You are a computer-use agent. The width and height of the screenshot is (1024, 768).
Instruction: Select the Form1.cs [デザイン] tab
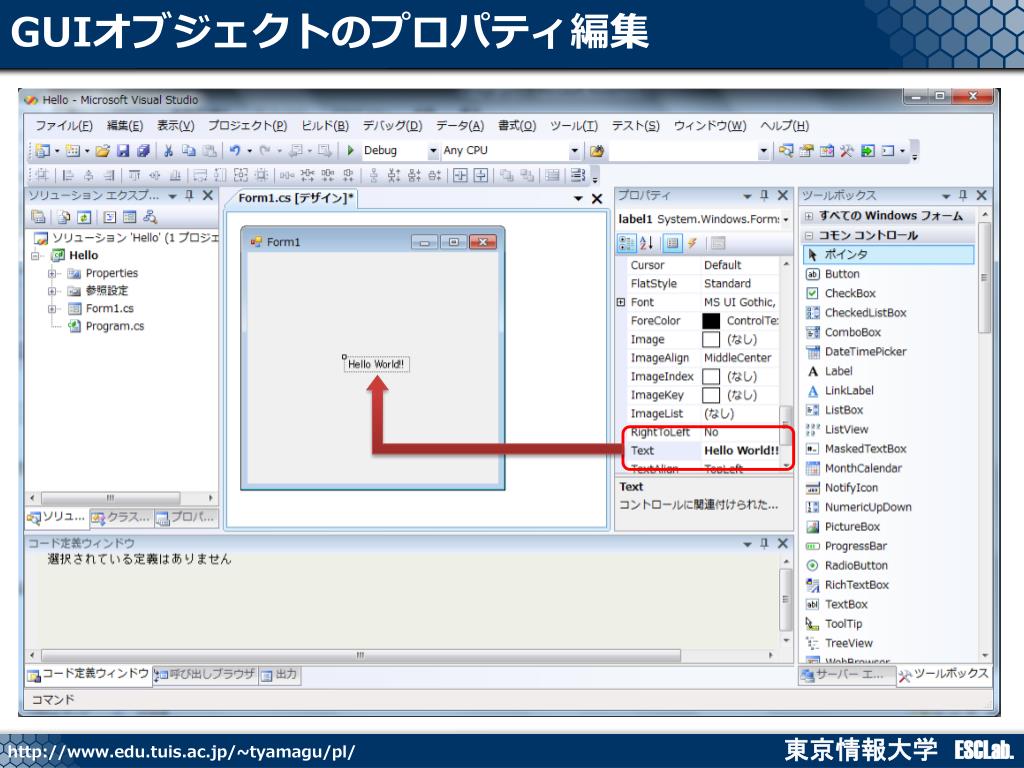tap(295, 198)
